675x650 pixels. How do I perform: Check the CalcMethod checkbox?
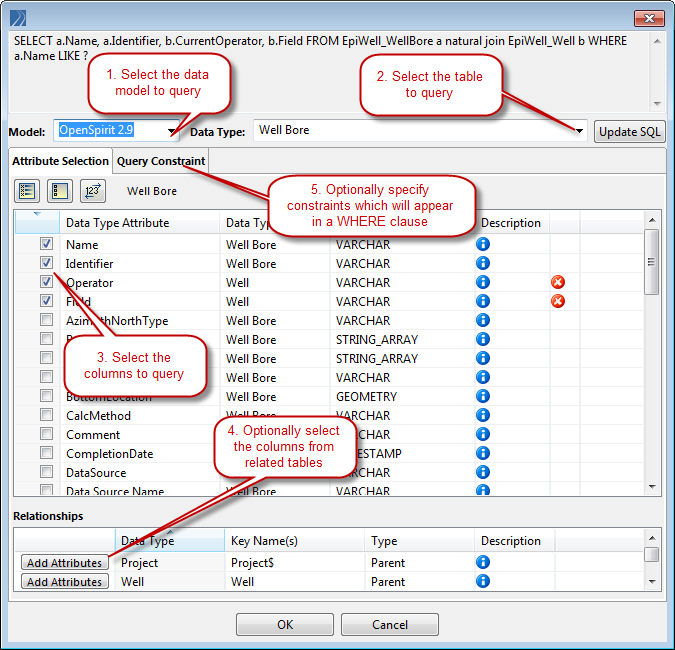point(46,415)
